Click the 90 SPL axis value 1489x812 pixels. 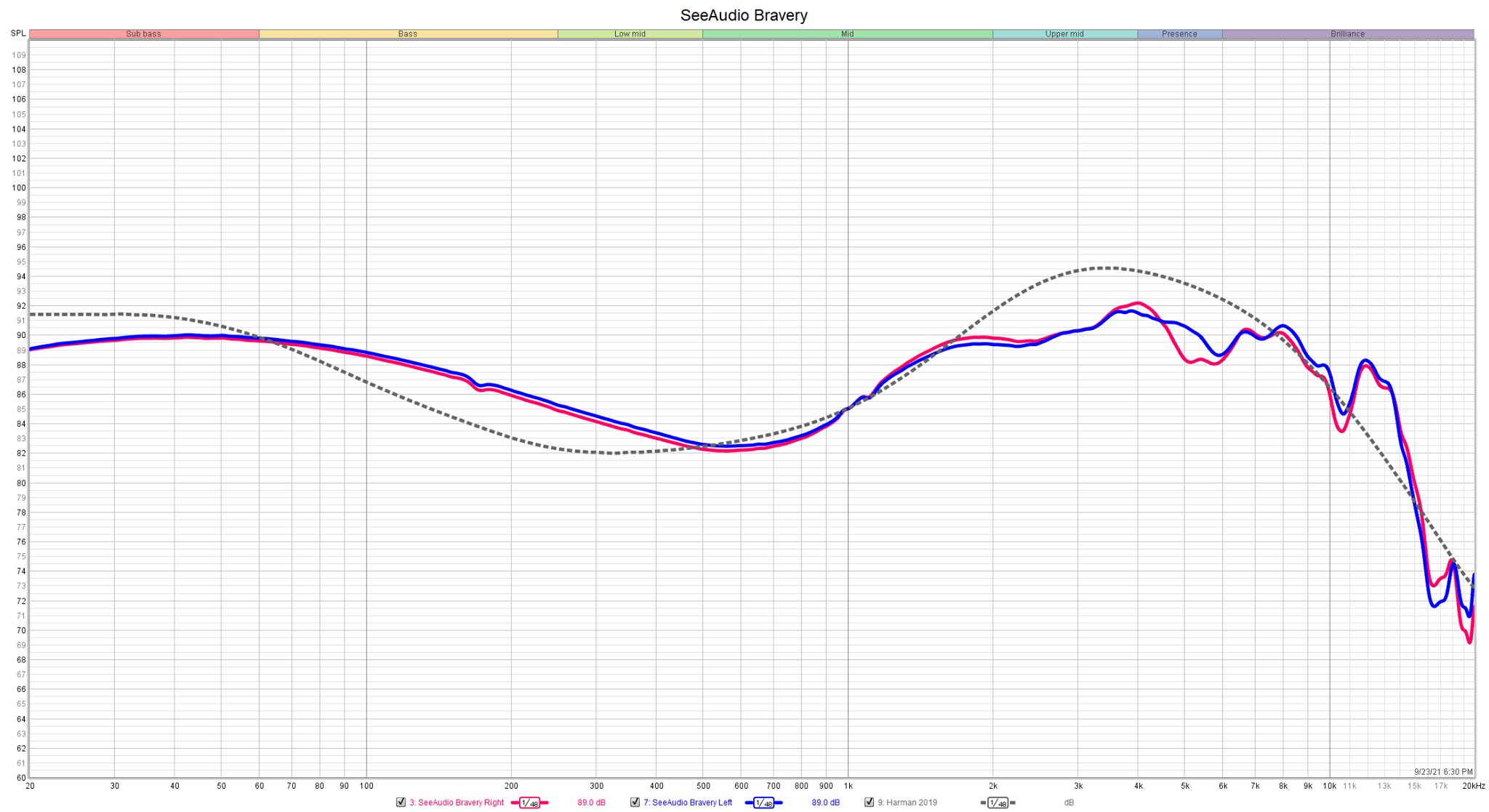(x=21, y=335)
